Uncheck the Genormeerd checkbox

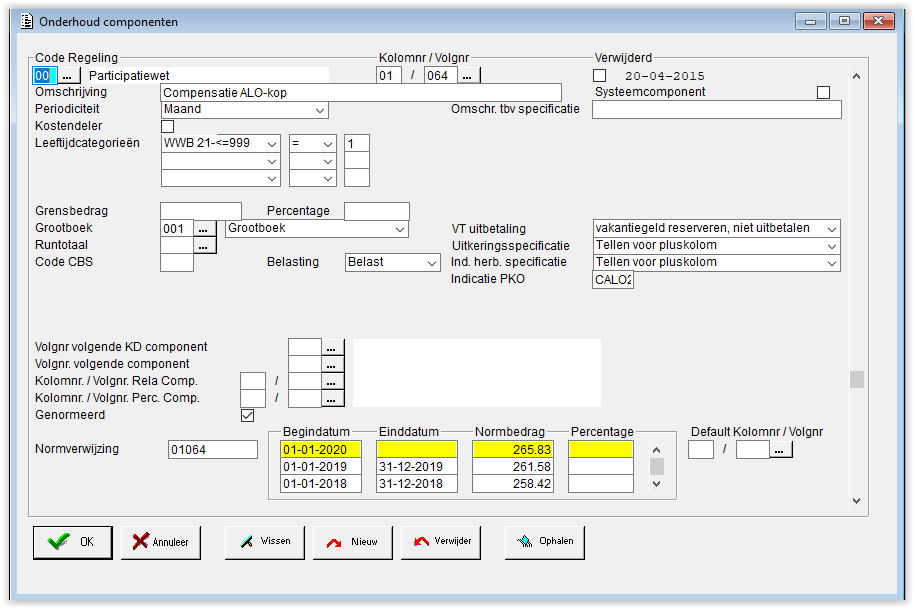point(247,415)
